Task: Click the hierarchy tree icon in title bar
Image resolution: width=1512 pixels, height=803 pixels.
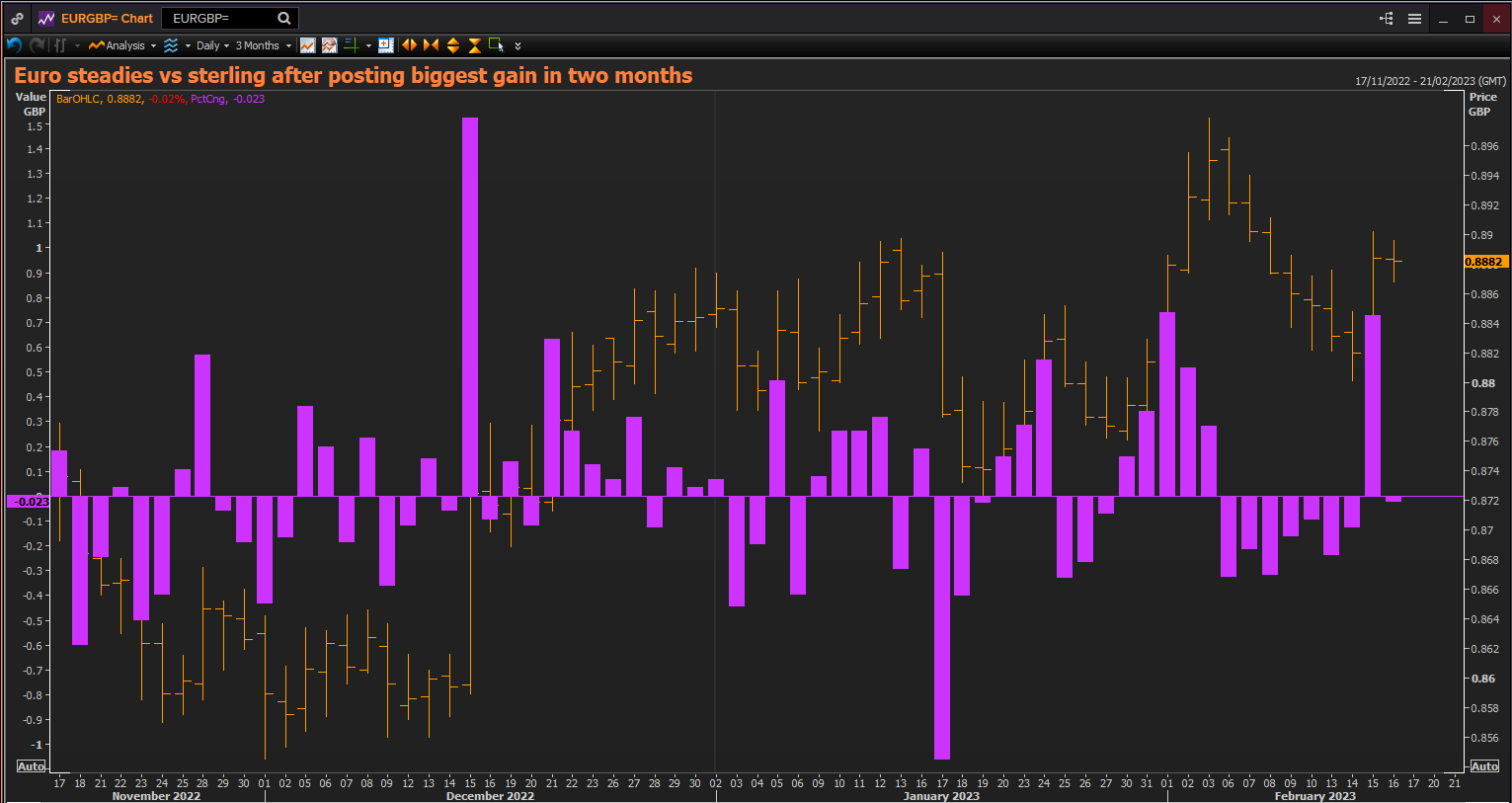Action: click(x=1387, y=18)
